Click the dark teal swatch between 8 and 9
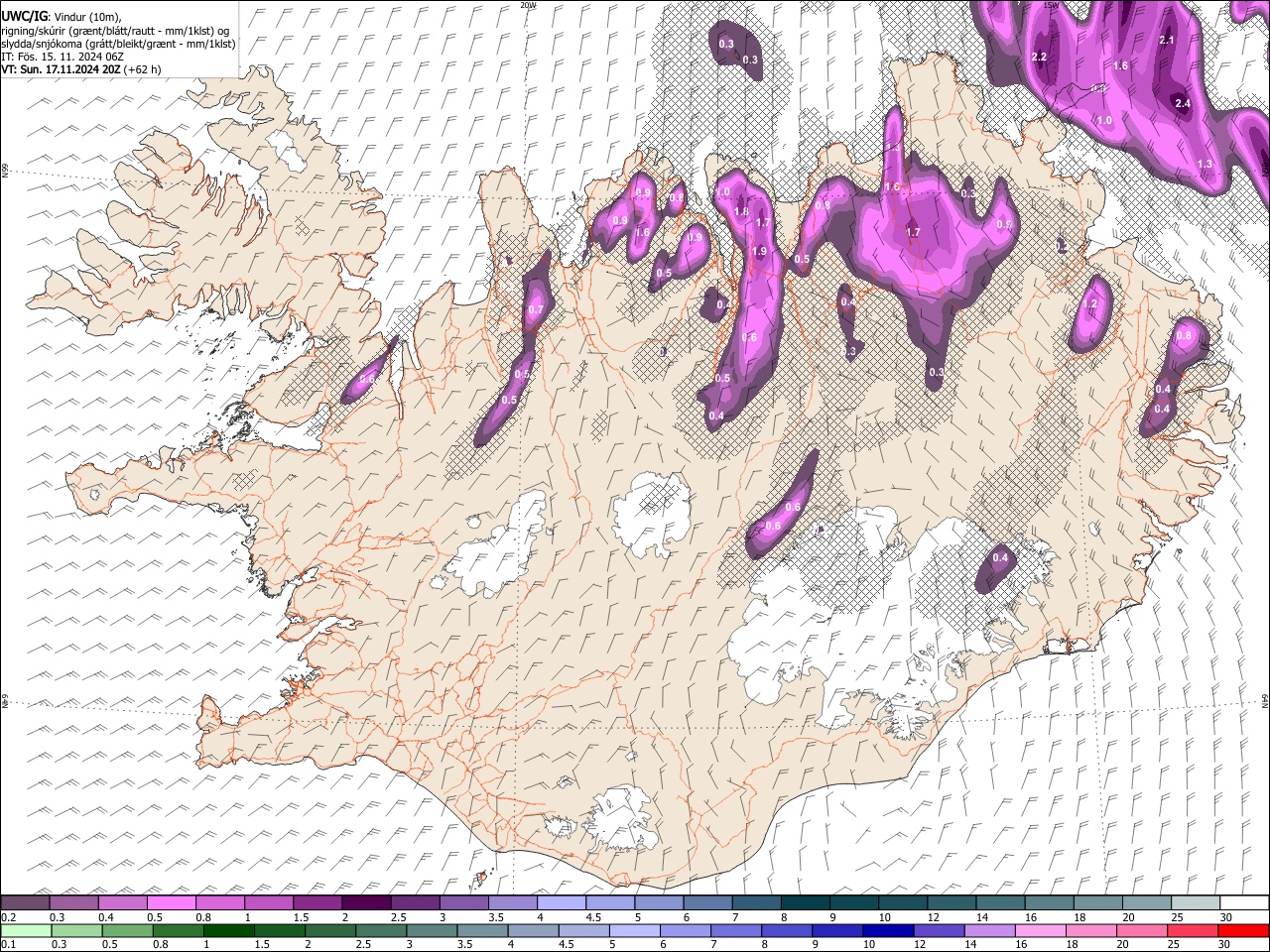Image resolution: width=1270 pixels, height=952 pixels. click(x=805, y=903)
